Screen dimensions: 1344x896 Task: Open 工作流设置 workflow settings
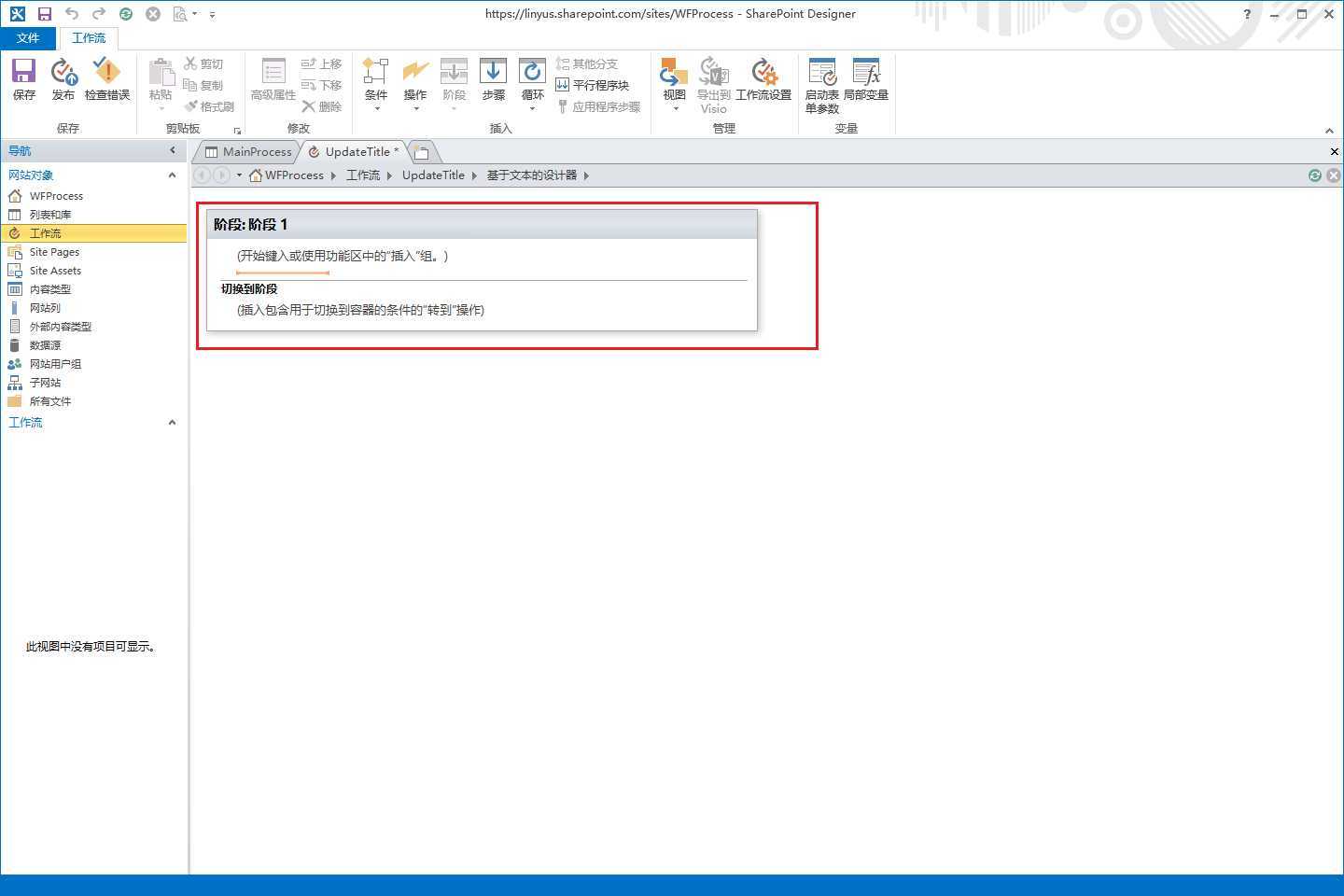(x=763, y=79)
